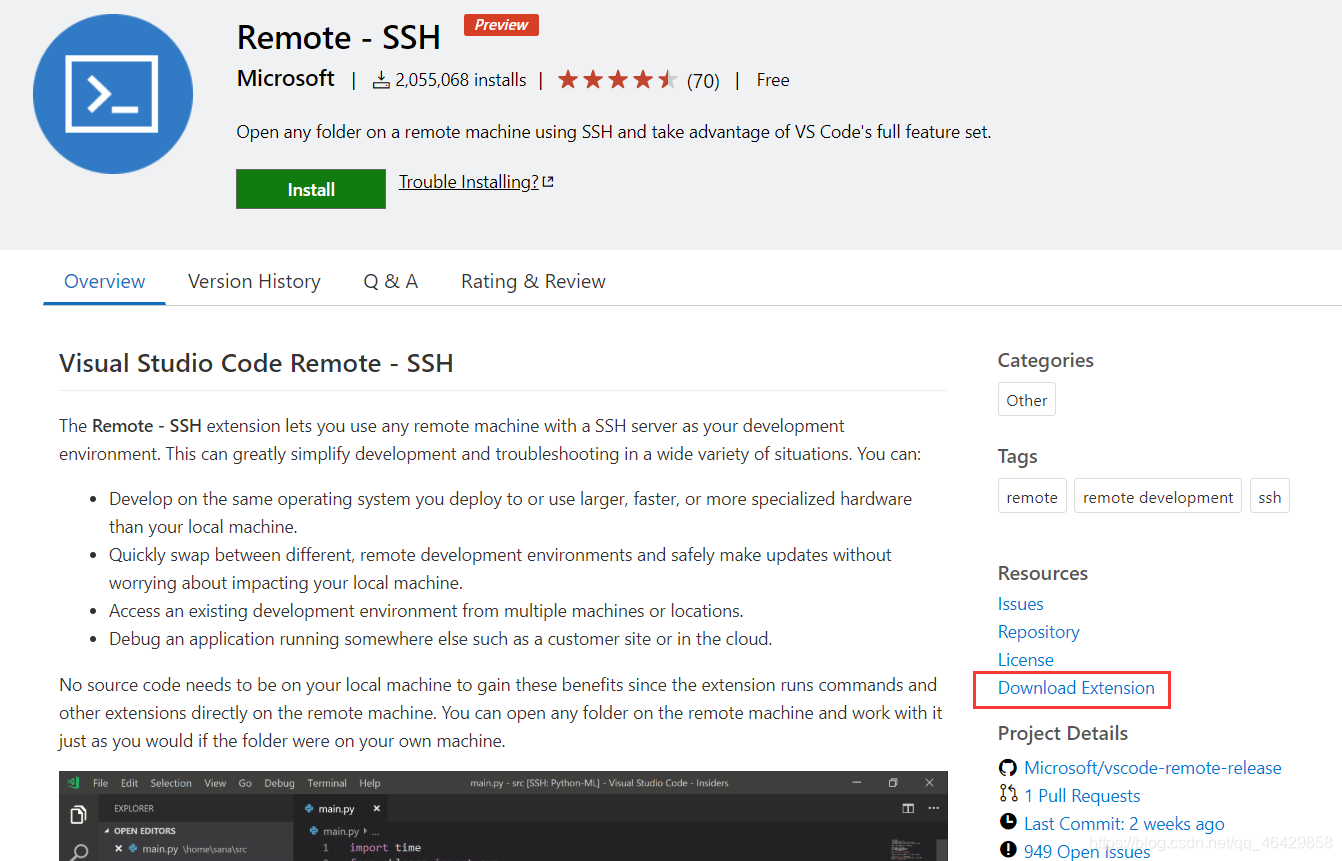The image size is (1342, 861).
Task: Open the License resource link
Action: (x=1026, y=660)
